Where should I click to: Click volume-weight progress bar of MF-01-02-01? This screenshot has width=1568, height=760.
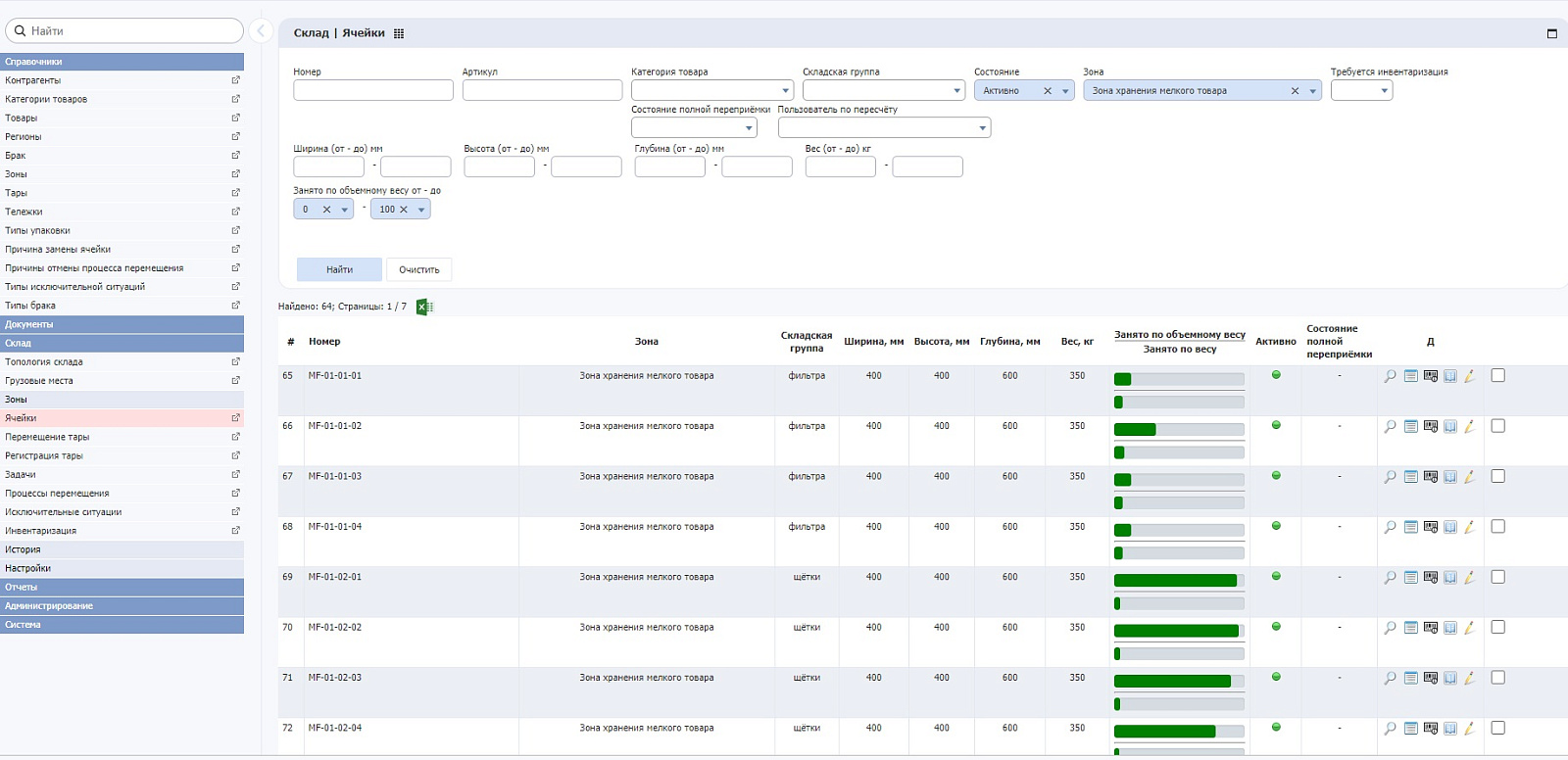pyautogui.click(x=1179, y=581)
